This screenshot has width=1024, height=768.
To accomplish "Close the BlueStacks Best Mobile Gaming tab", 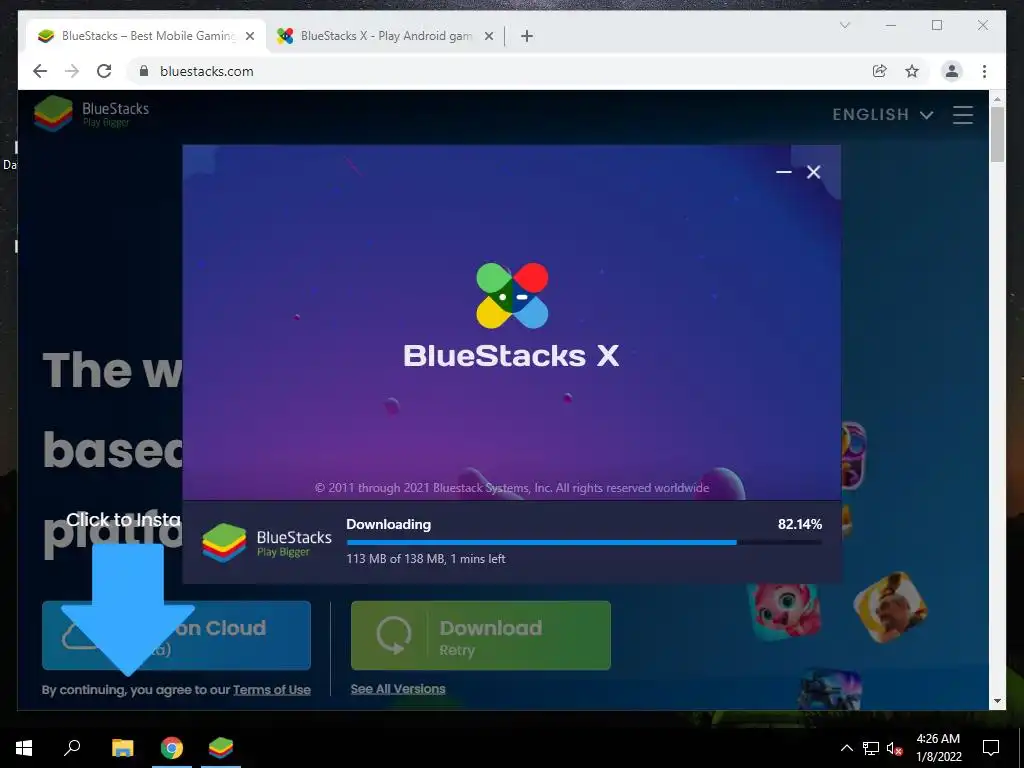I will click(x=249, y=36).
